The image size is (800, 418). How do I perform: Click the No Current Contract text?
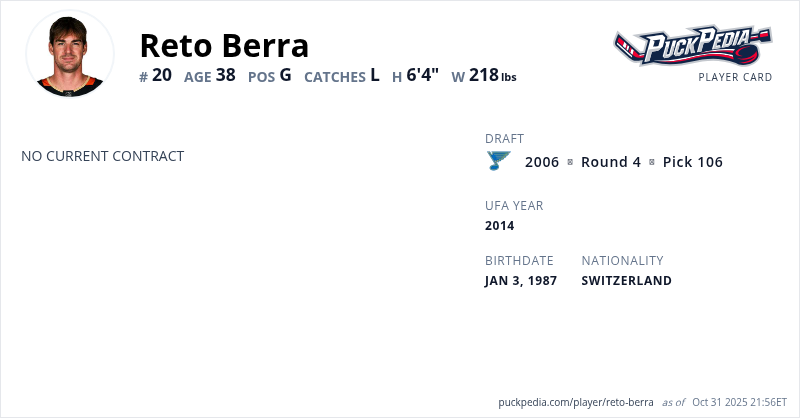pos(102,156)
